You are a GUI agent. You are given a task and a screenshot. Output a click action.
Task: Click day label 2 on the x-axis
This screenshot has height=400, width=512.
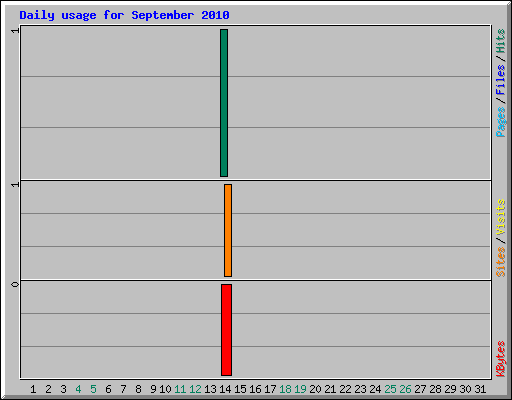click(48, 389)
